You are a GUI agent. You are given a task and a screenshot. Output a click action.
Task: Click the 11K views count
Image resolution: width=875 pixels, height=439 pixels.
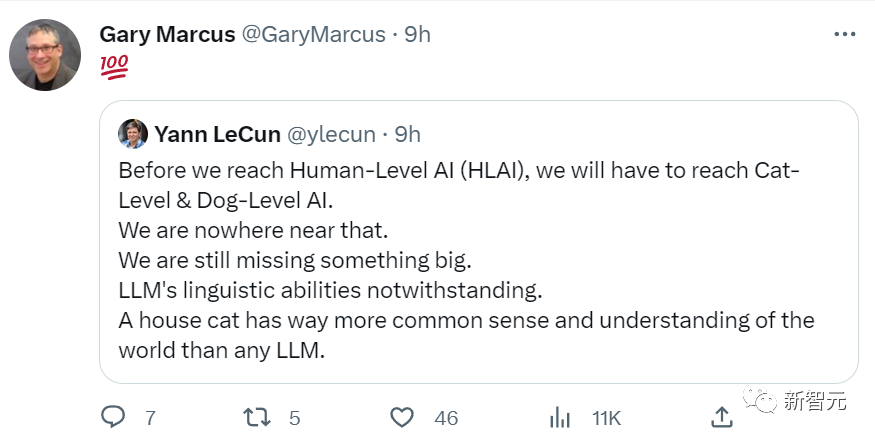coord(606,415)
